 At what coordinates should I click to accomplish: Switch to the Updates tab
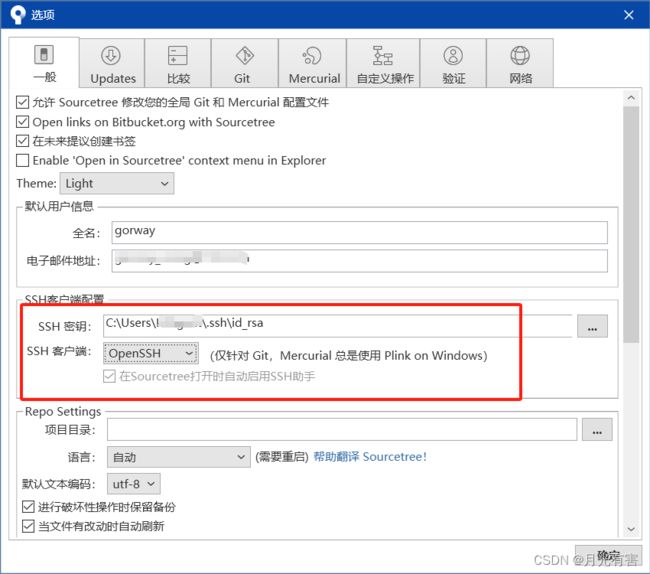[112, 63]
